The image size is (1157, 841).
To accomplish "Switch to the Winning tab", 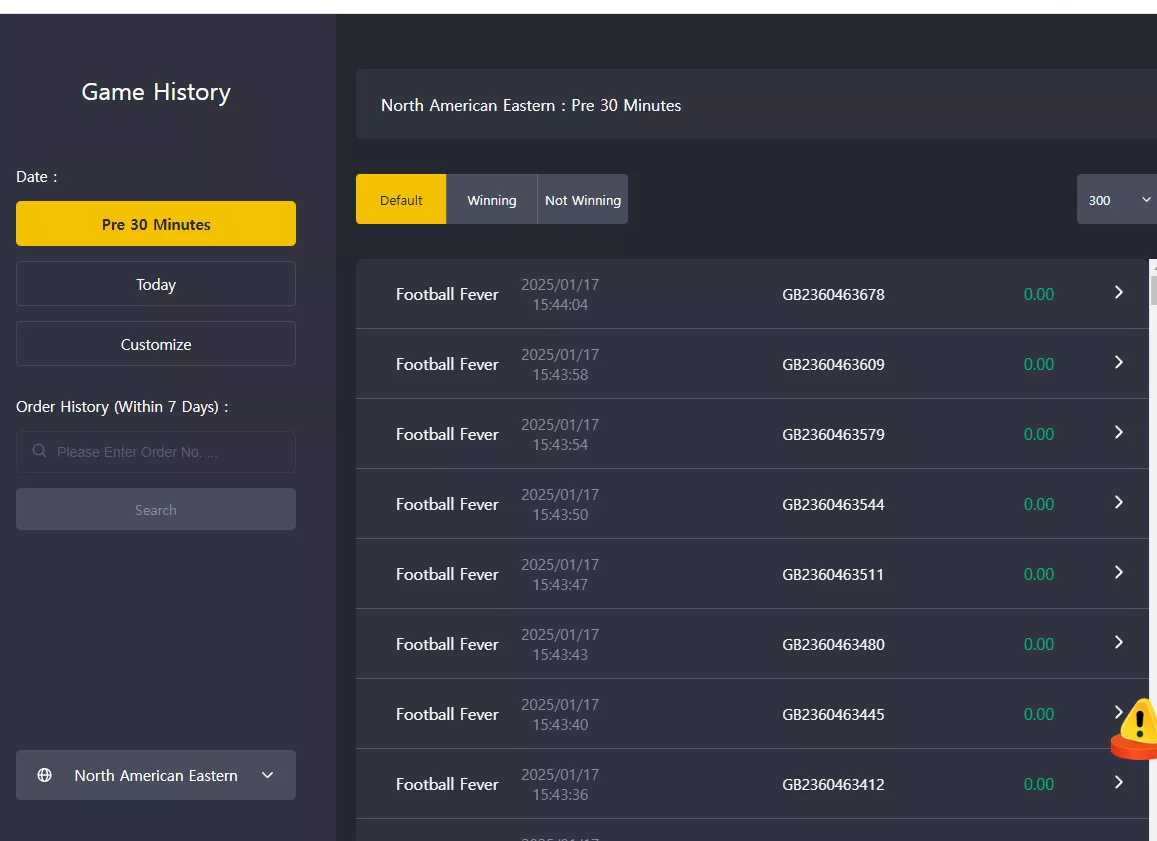I will click(x=491, y=199).
